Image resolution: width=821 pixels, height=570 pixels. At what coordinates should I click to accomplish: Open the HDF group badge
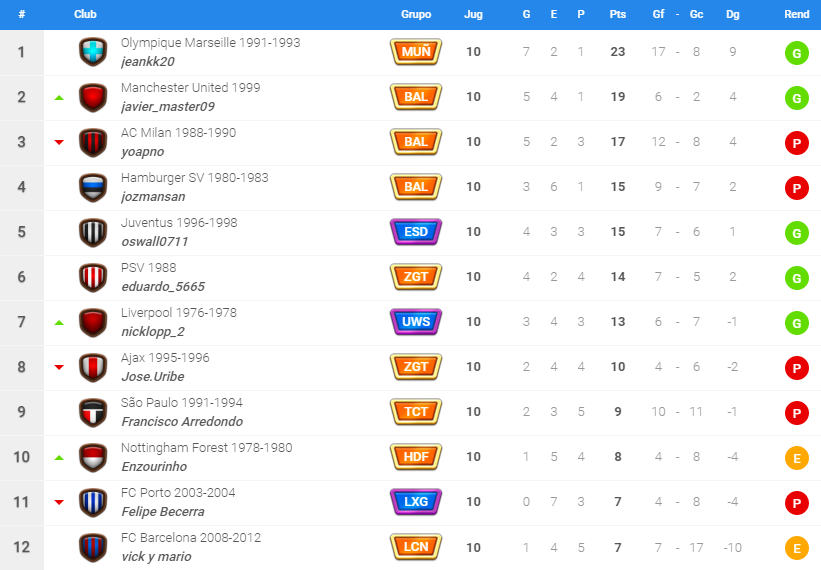(x=416, y=457)
